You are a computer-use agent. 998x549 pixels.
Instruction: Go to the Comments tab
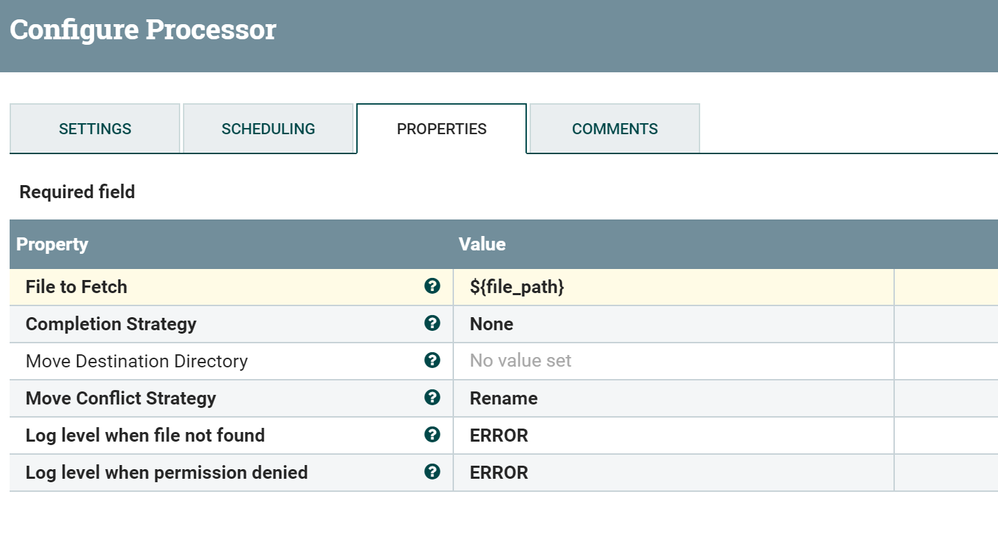(614, 129)
